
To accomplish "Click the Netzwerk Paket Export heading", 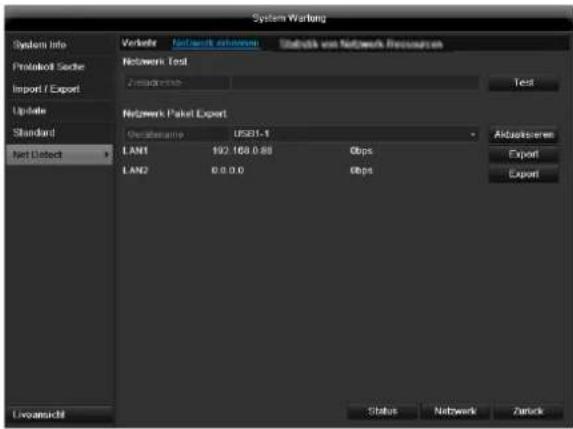I will (x=175, y=114).
